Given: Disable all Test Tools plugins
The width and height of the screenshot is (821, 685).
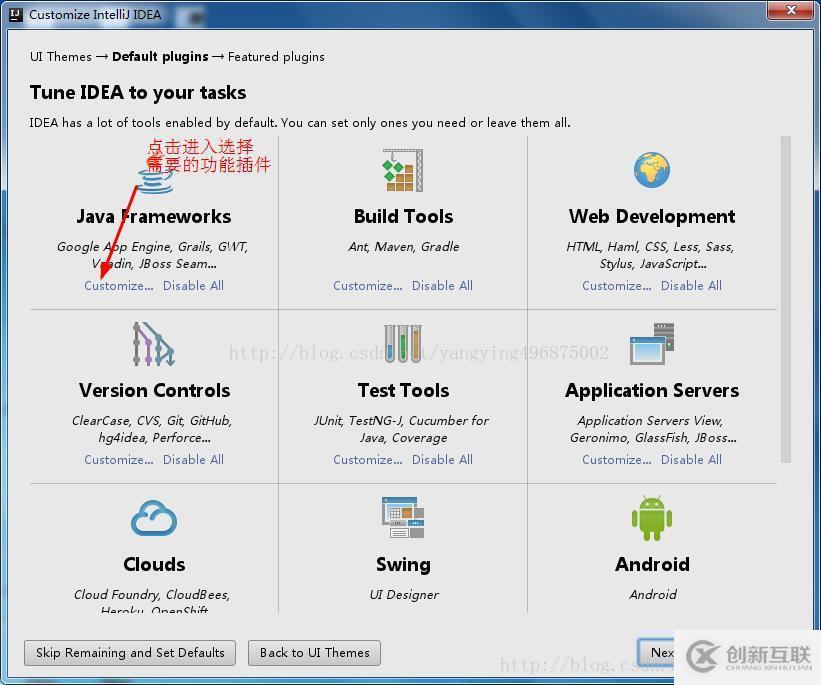Looking at the screenshot, I should [x=442, y=460].
